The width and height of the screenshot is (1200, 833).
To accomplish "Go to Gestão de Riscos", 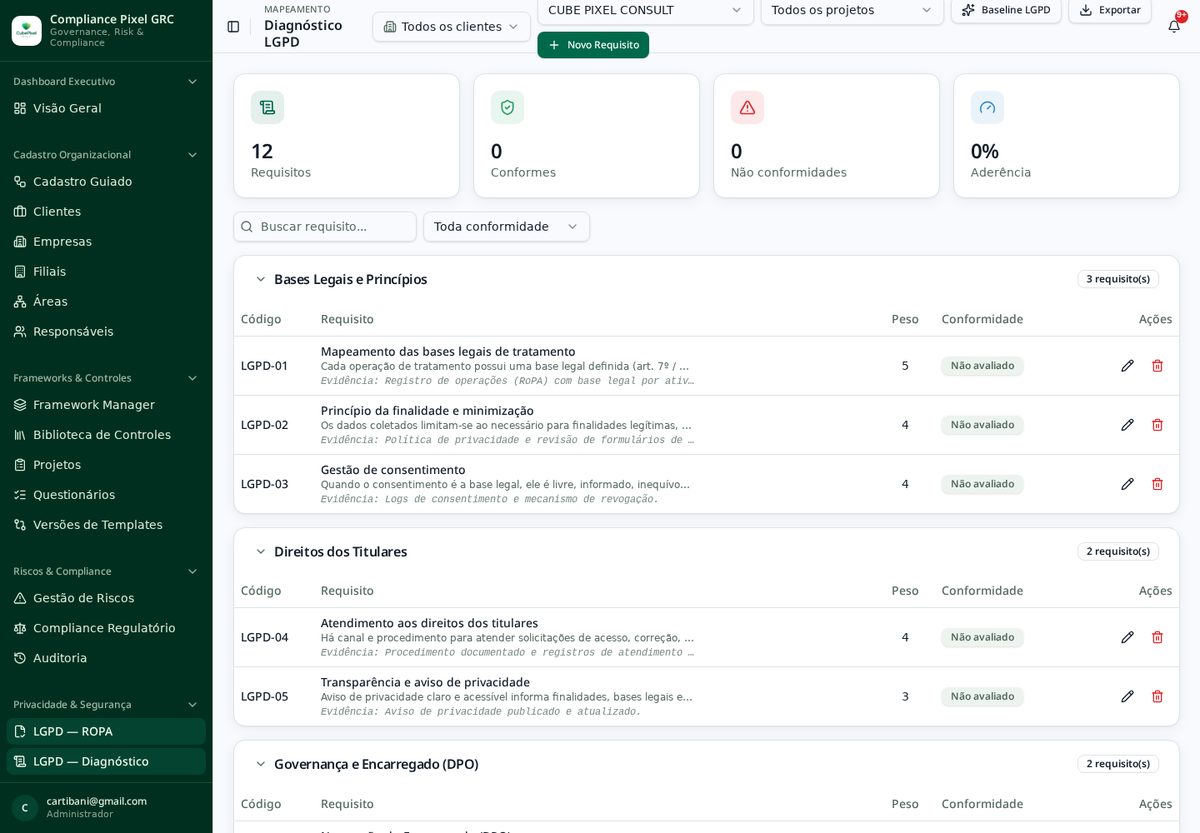I will tap(106, 598).
